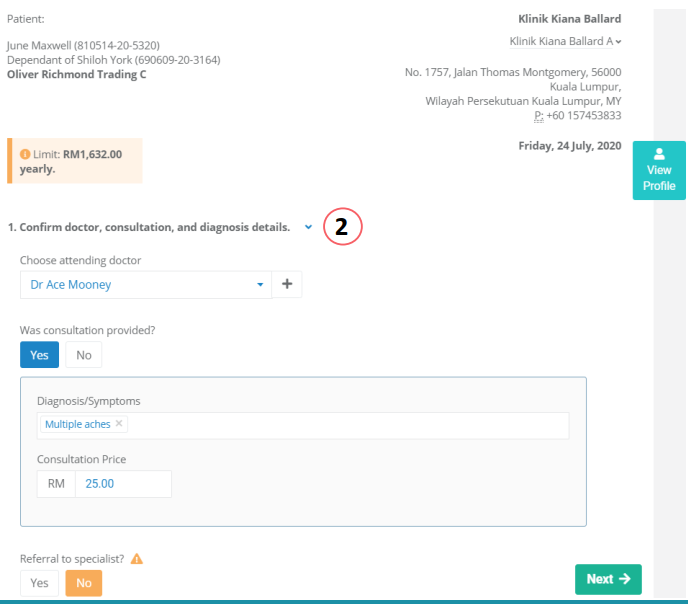Click the clinic phone number +60 157453833
This screenshot has height=604, width=688.
[583, 115]
